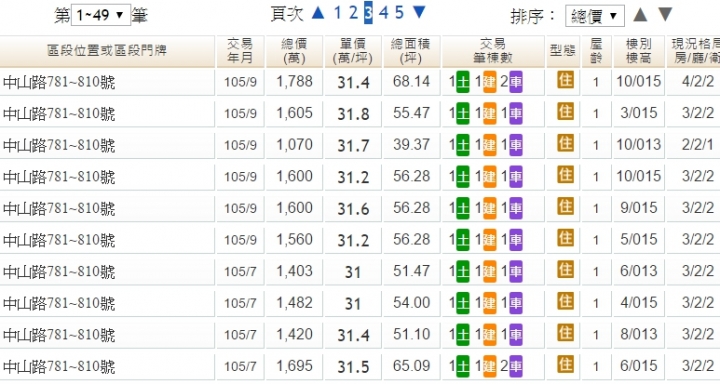Image resolution: width=720 pixels, height=384 pixels.
Task: Click residential 住 icon in 1,560 row
Action: point(565,238)
